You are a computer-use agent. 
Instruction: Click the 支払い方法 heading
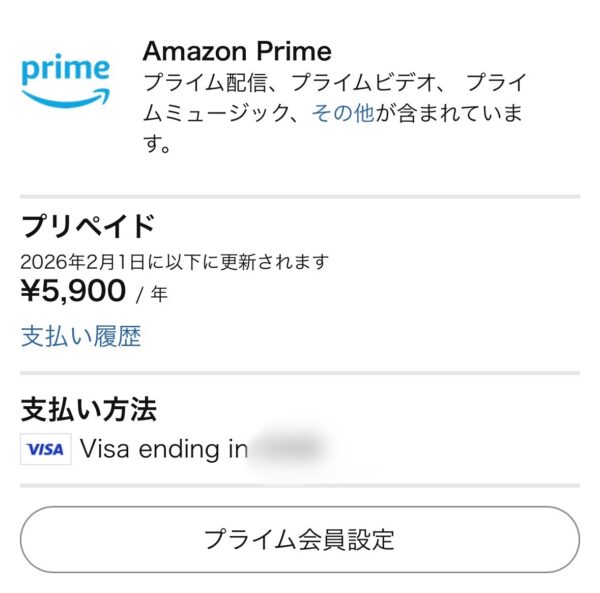click(88, 410)
